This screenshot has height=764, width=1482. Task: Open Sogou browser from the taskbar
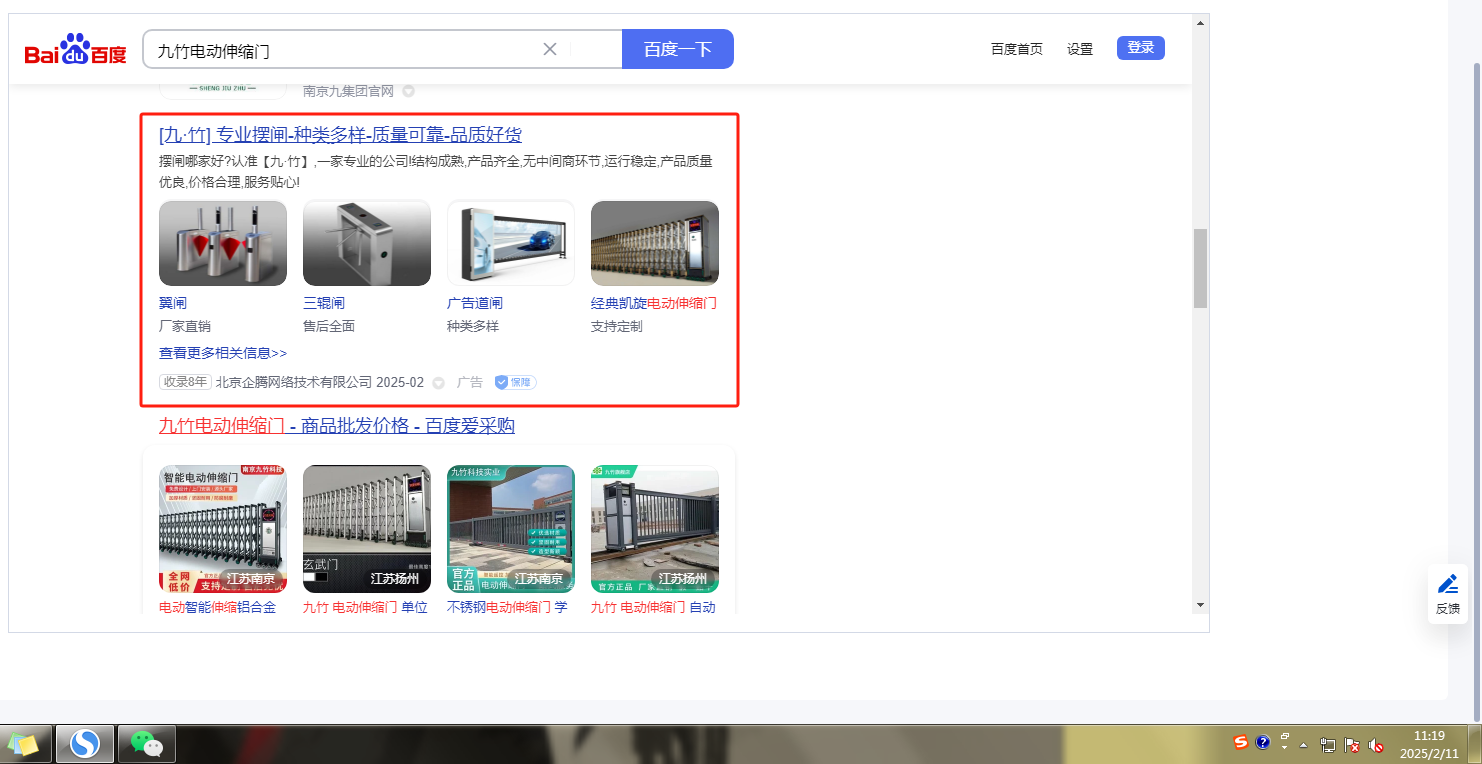pyautogui.click(x=85, y=744)
